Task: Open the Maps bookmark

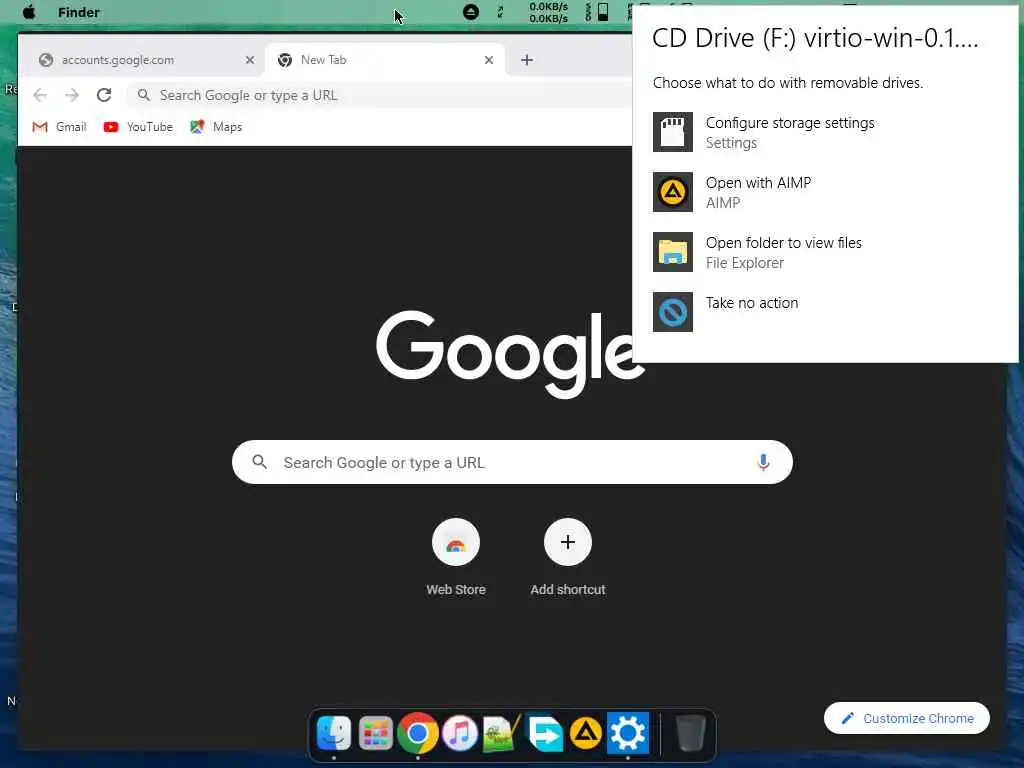Action: coord(216,127)
